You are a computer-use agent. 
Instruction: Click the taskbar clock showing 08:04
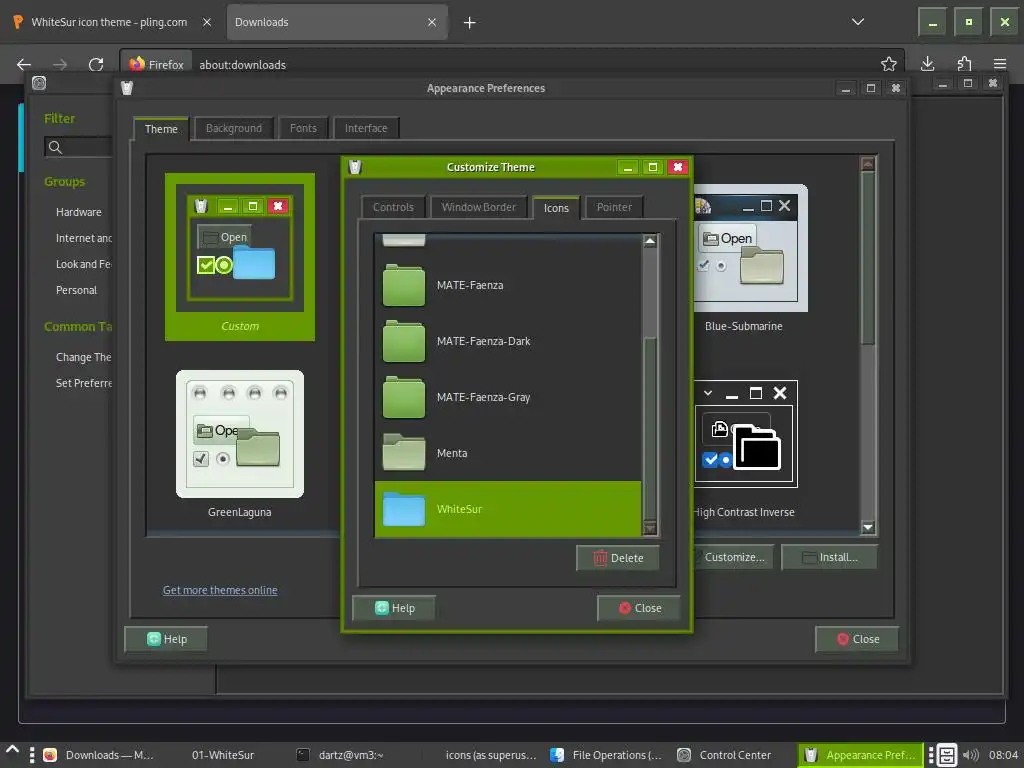click(1004, 755)
